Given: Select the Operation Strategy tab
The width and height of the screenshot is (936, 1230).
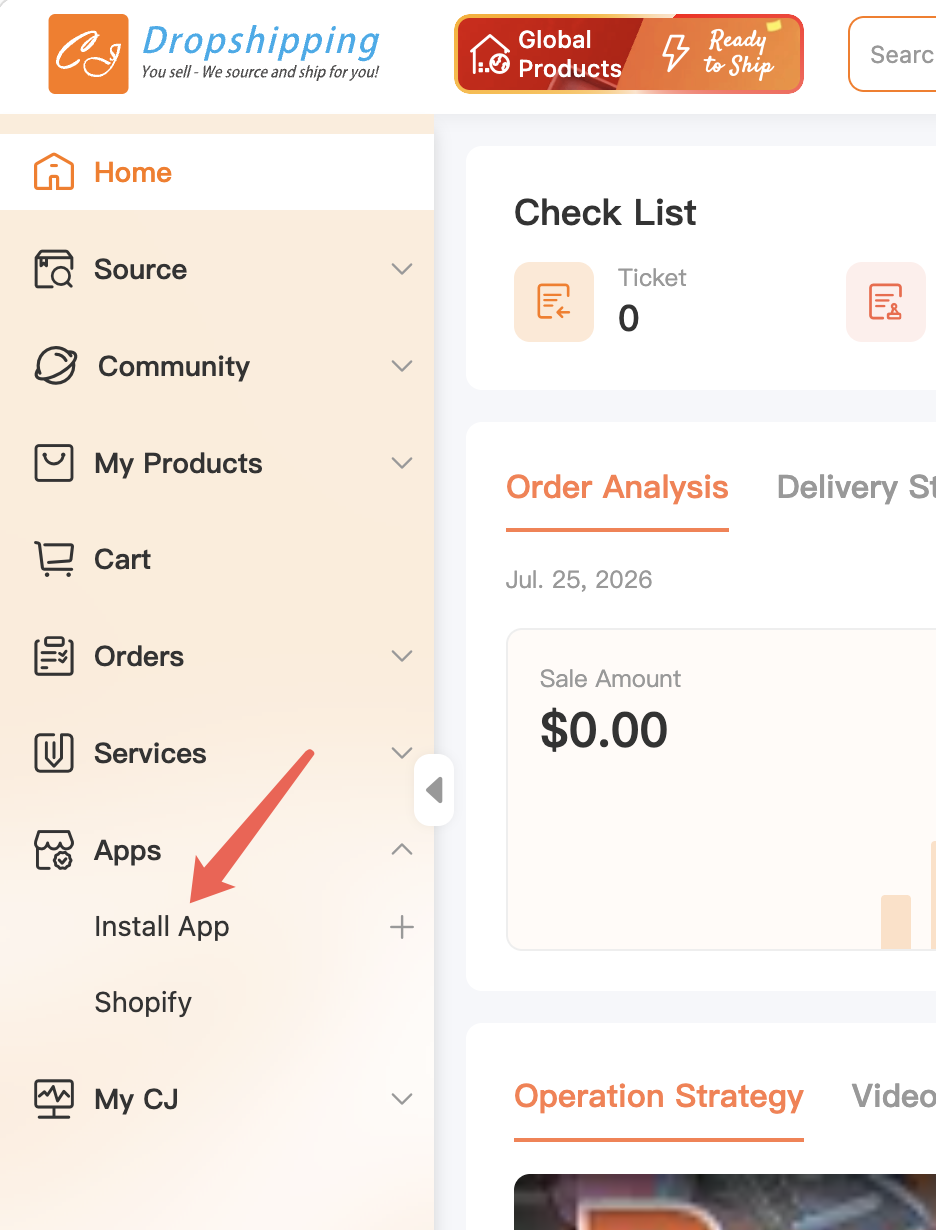Looking at the screenshot, I should pos(659,1096).
